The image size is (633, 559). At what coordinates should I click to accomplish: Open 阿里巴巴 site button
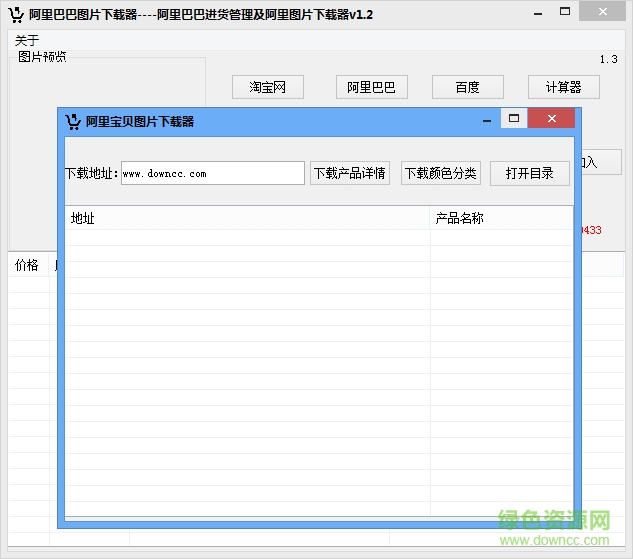371,87
